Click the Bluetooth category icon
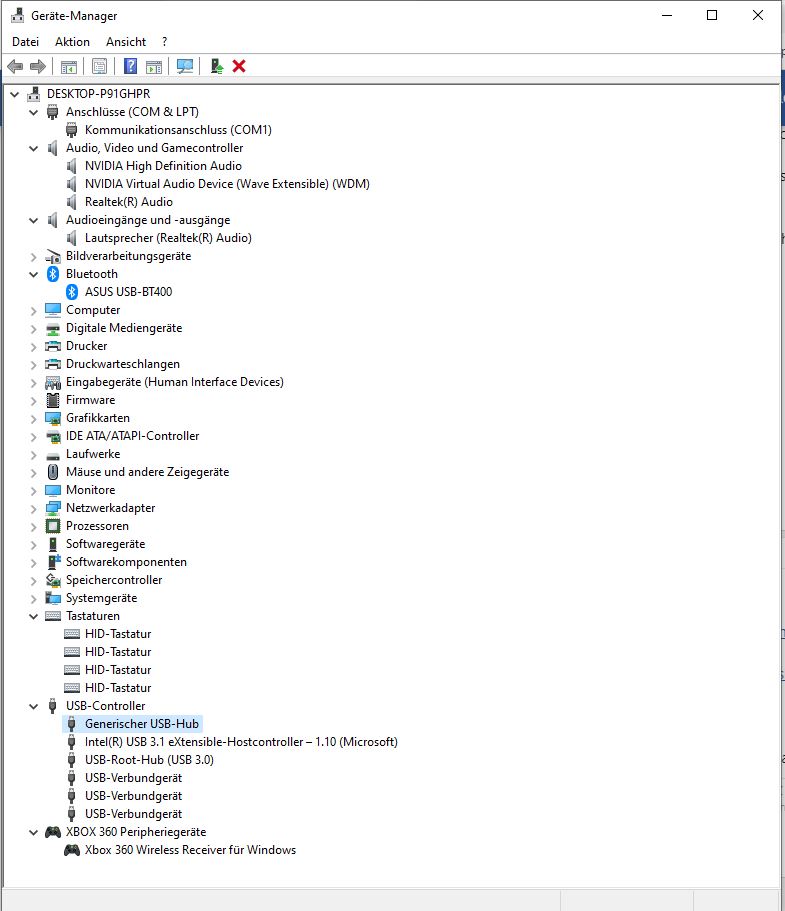The width and height of the screenshot is (785, 911). point(53,274)
